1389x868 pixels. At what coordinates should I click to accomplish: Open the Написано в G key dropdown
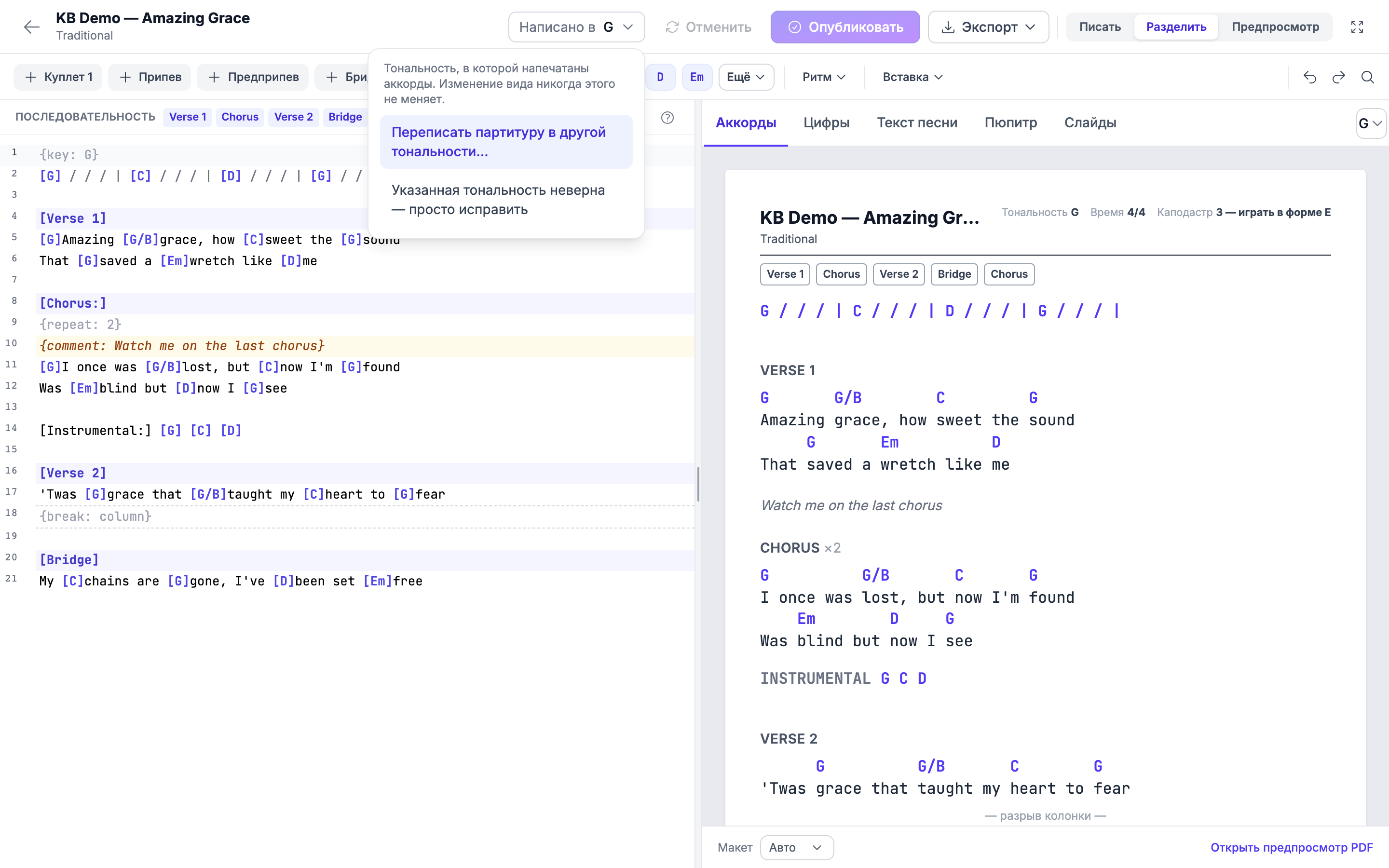click(x=576, y=27)
